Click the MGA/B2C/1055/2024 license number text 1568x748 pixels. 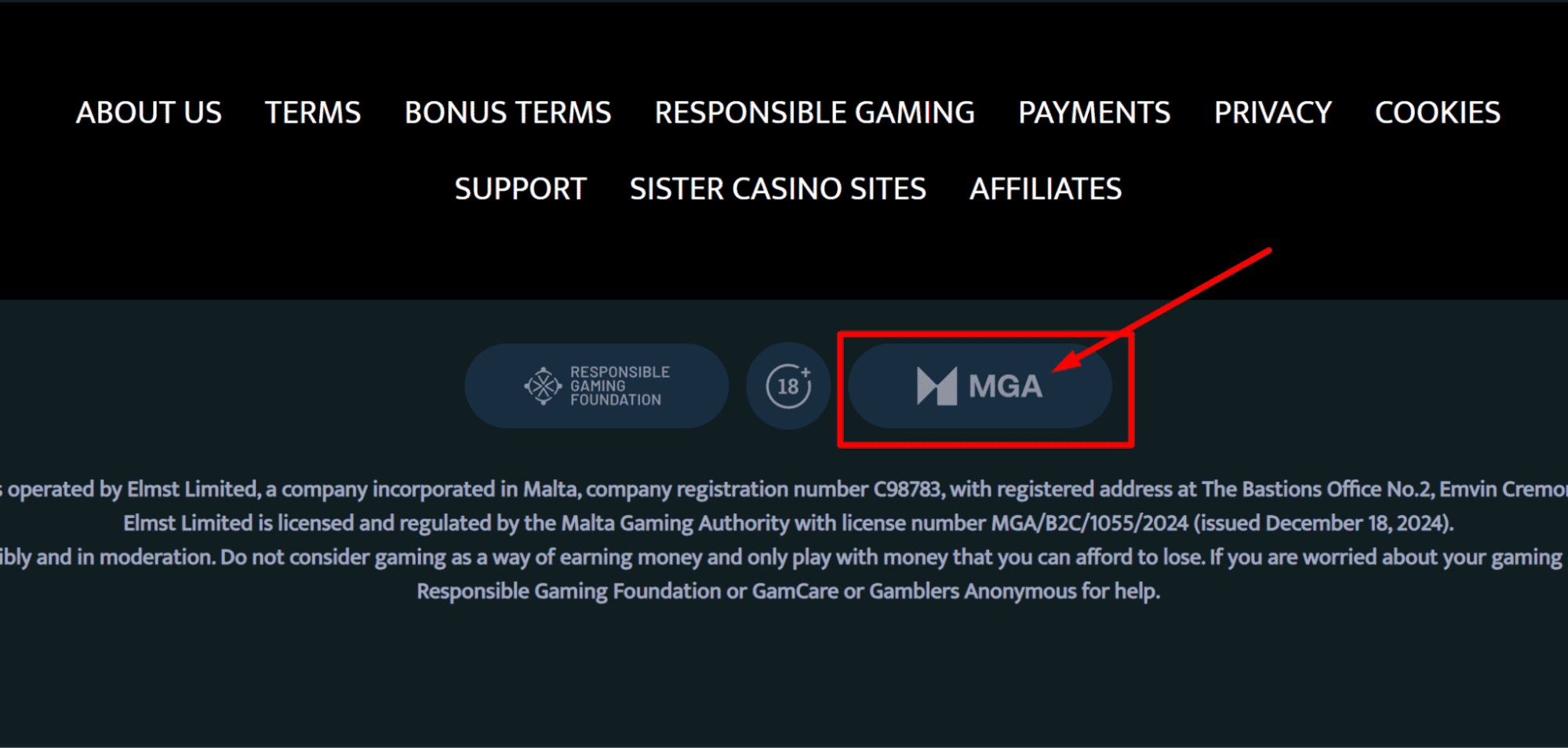click(x=1090, y=524)
